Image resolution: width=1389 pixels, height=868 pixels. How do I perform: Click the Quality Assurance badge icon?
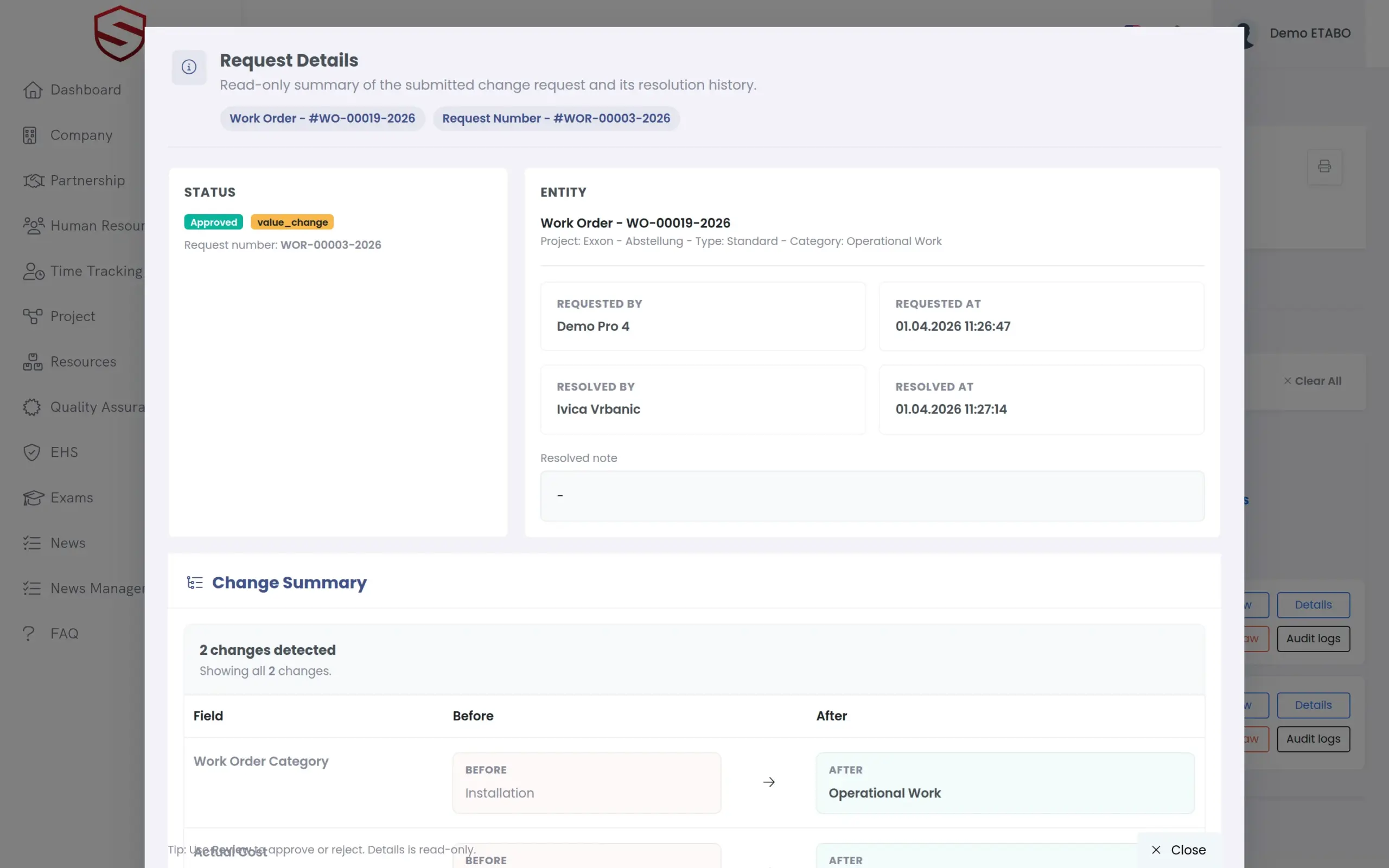pos(31,407)
